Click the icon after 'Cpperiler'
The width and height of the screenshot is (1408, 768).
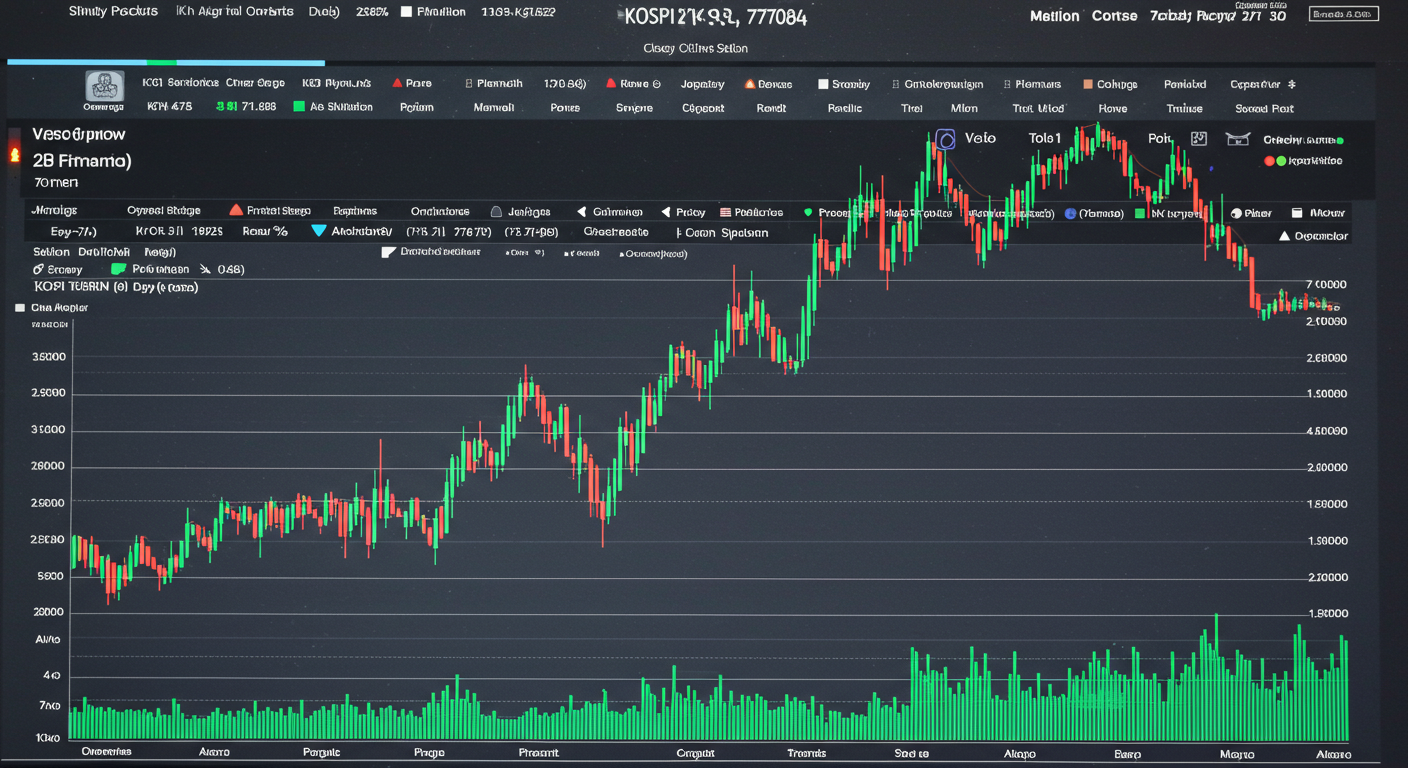[x=1291, y=84]
